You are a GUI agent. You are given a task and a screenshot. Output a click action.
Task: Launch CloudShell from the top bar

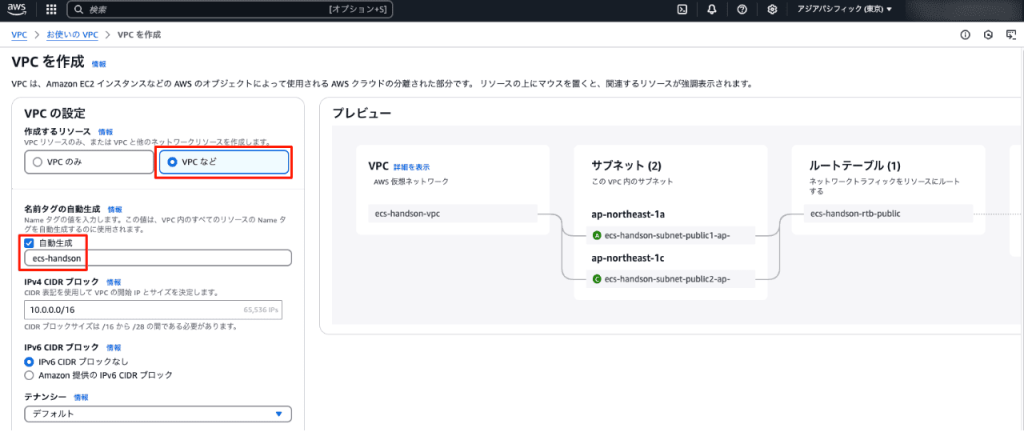click(681, 9)
